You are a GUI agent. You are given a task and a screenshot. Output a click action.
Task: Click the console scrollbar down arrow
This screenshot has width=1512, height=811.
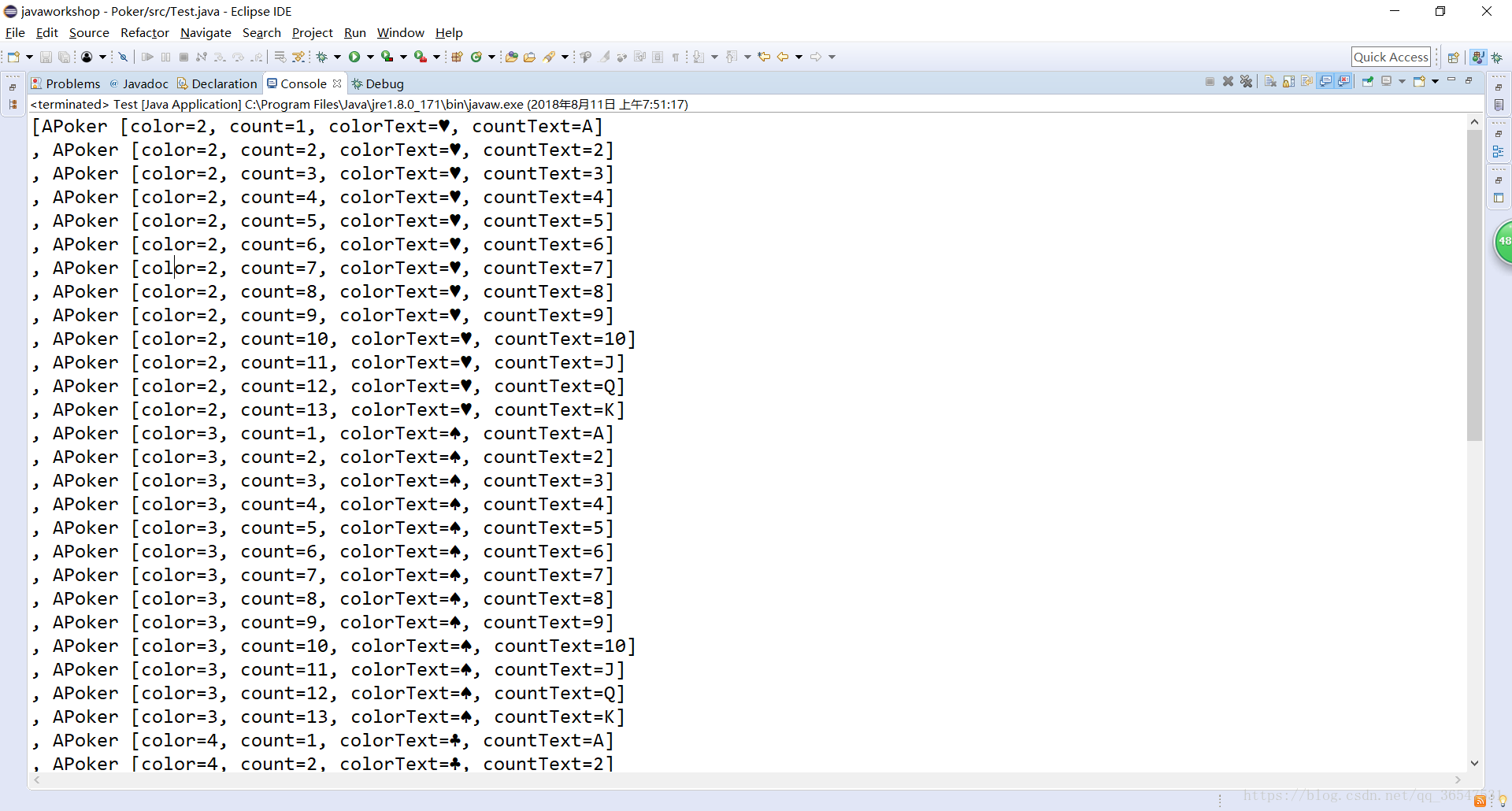tap(1474, 763)
